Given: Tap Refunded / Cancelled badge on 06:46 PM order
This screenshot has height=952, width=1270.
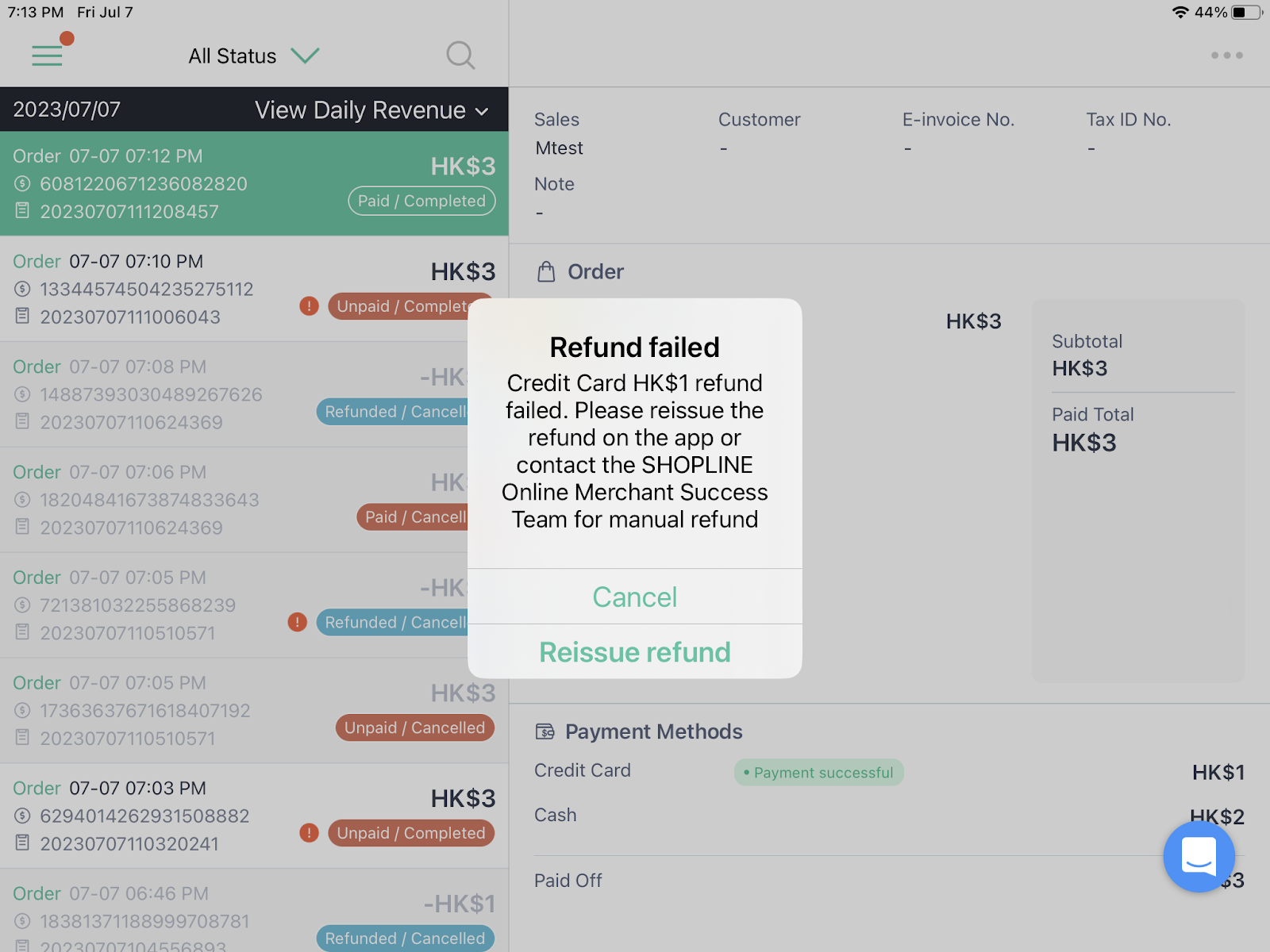Looking at the screenshot, I should 406,939.
